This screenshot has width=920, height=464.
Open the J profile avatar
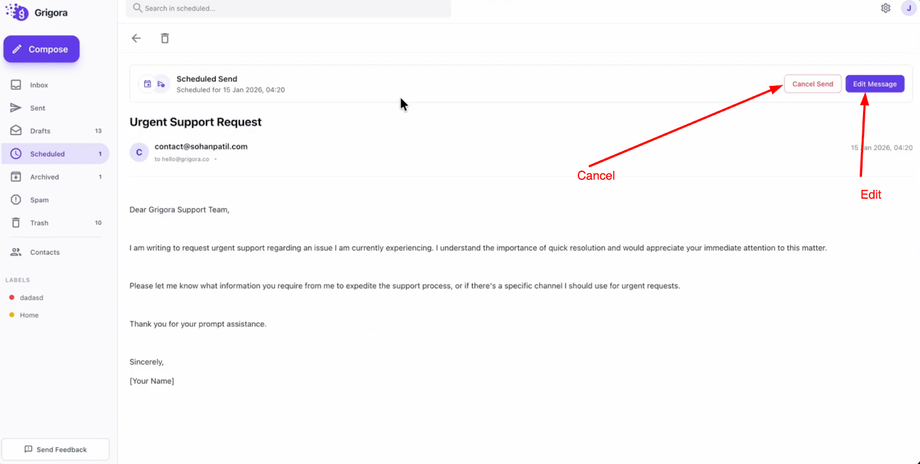909,8
